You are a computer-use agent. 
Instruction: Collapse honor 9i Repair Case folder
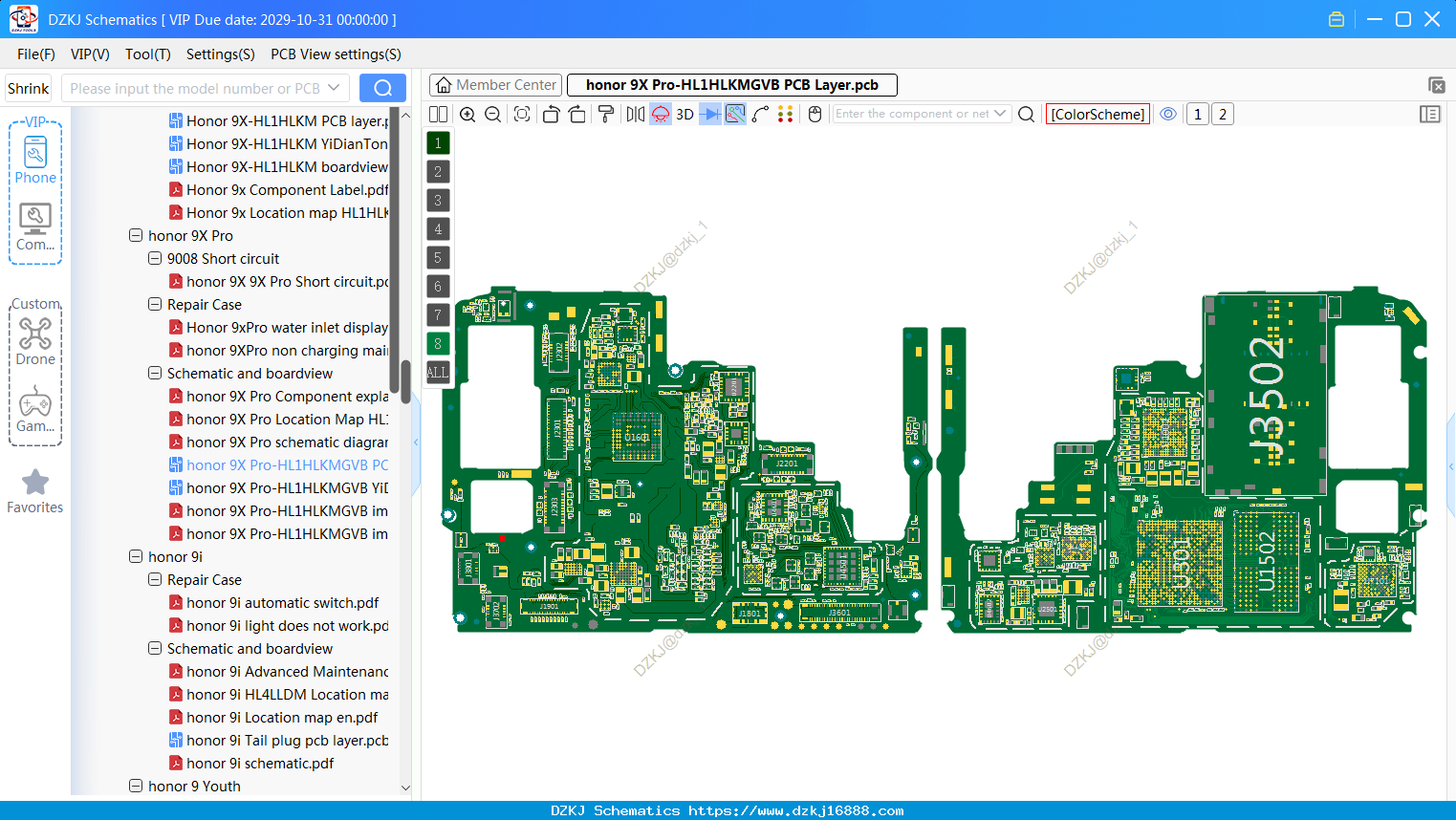click(x=155, y=579)
